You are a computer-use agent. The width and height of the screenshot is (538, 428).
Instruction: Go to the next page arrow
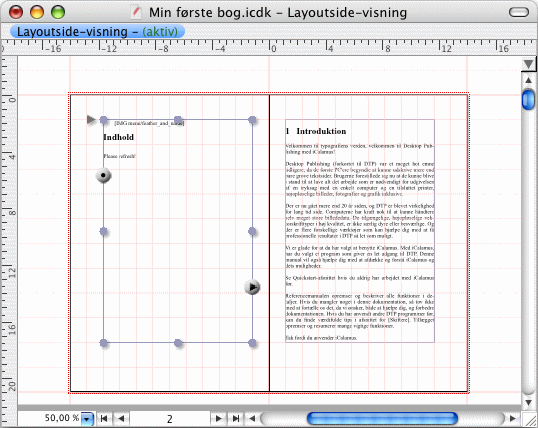pos(218,418)
